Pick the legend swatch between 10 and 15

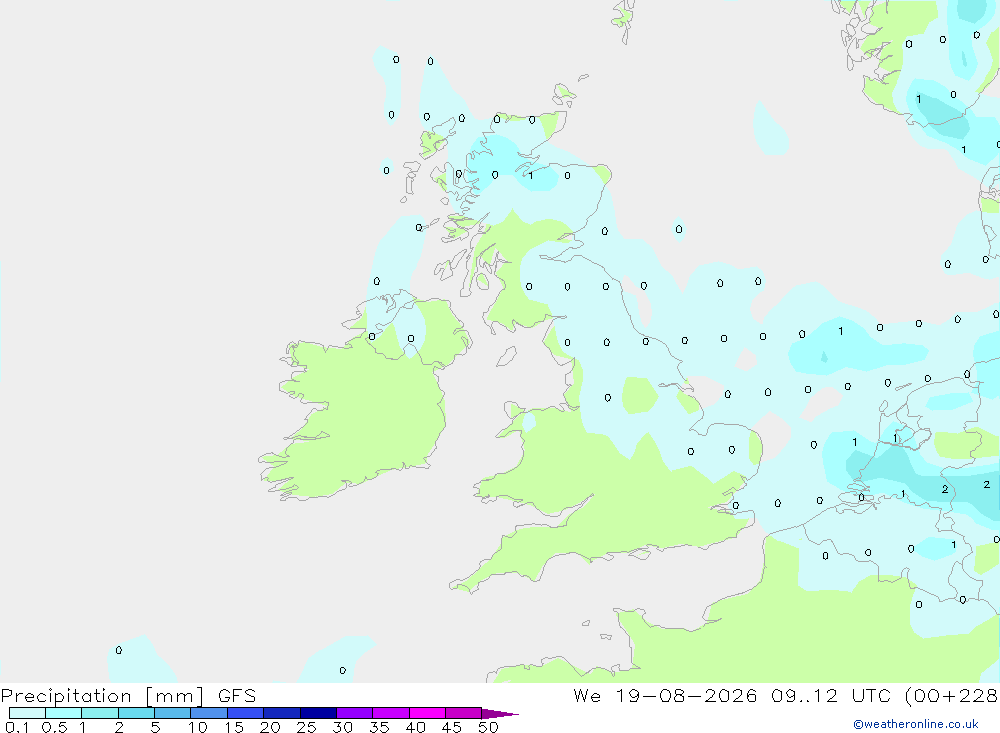coord(209,713)
